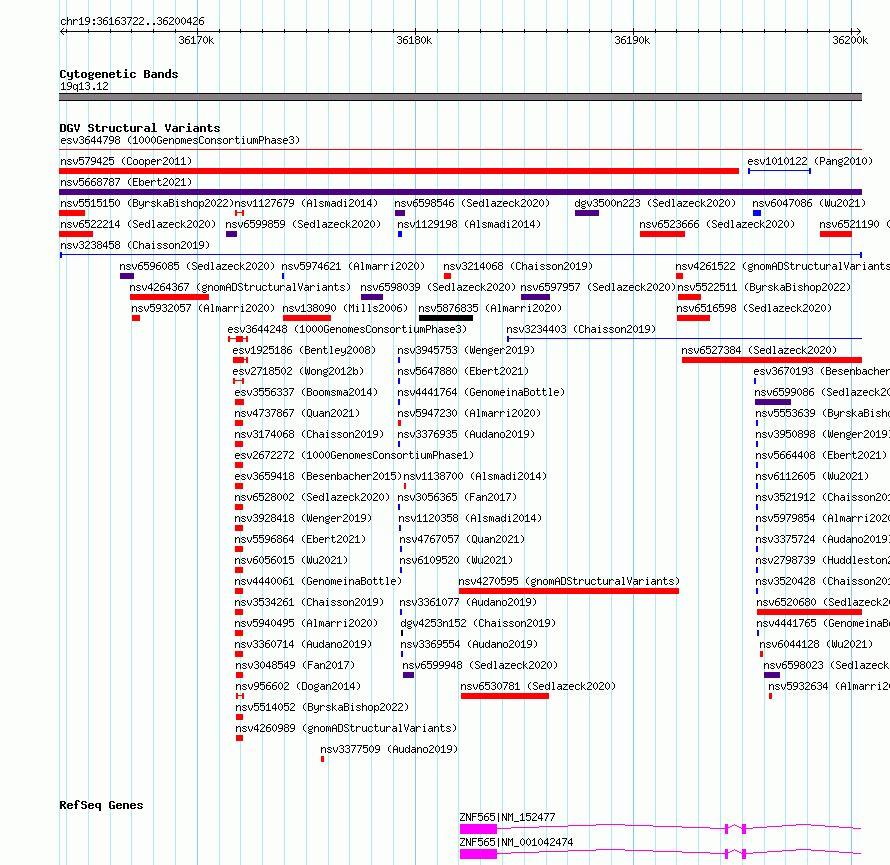
Task: Click esv1010122 (Pang2010) variant label
Action: [x=810, y=161]
